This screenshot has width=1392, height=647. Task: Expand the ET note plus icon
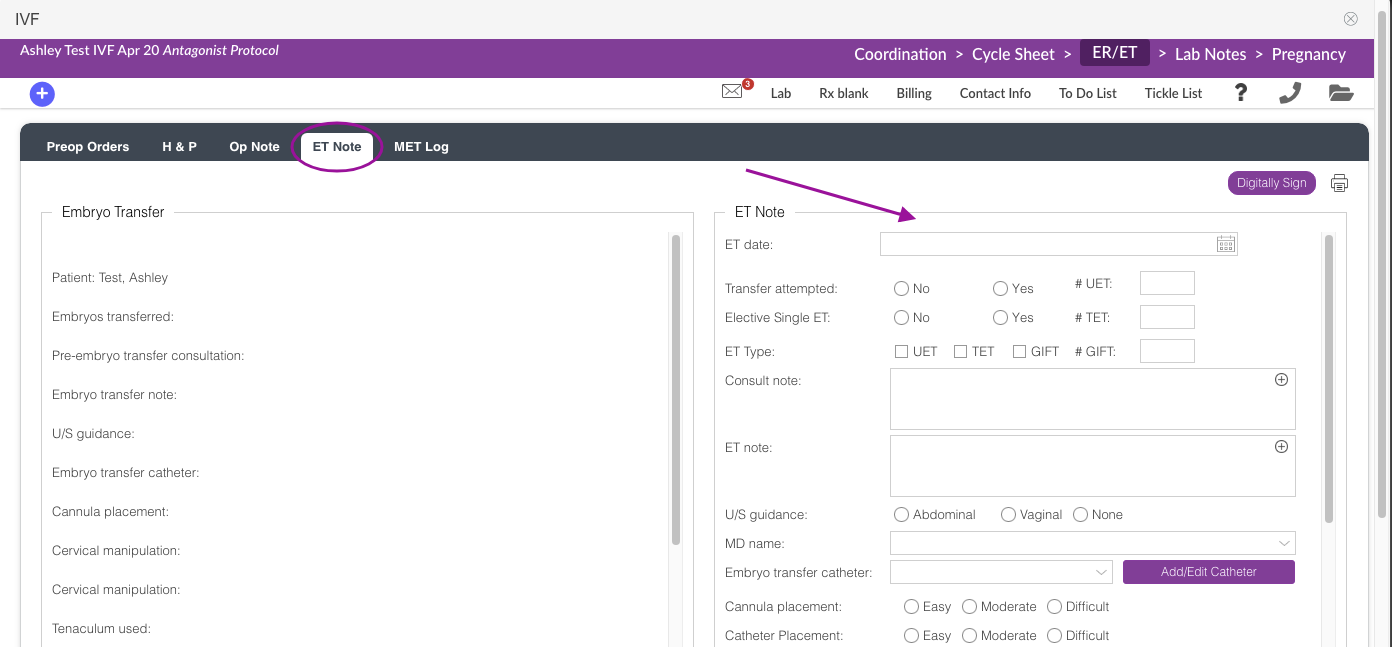(1281, 447)
